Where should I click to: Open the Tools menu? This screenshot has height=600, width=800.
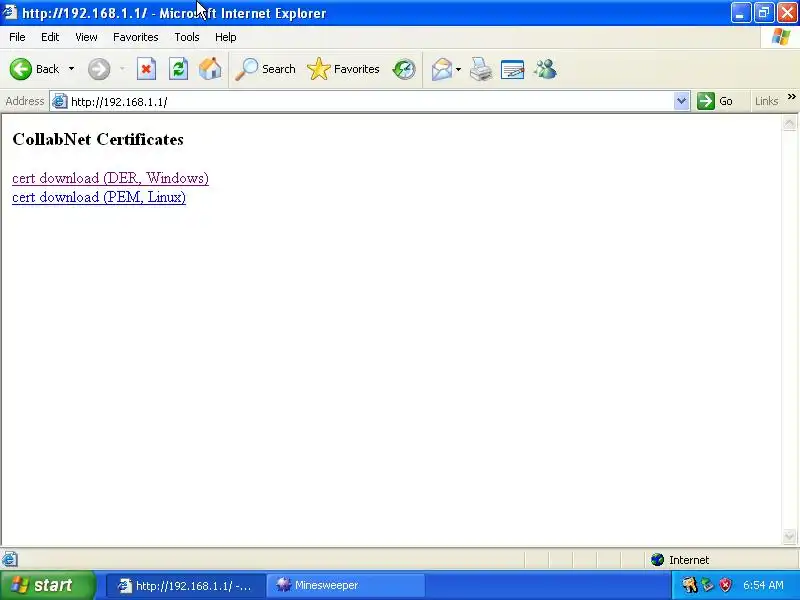click(187, 37)
